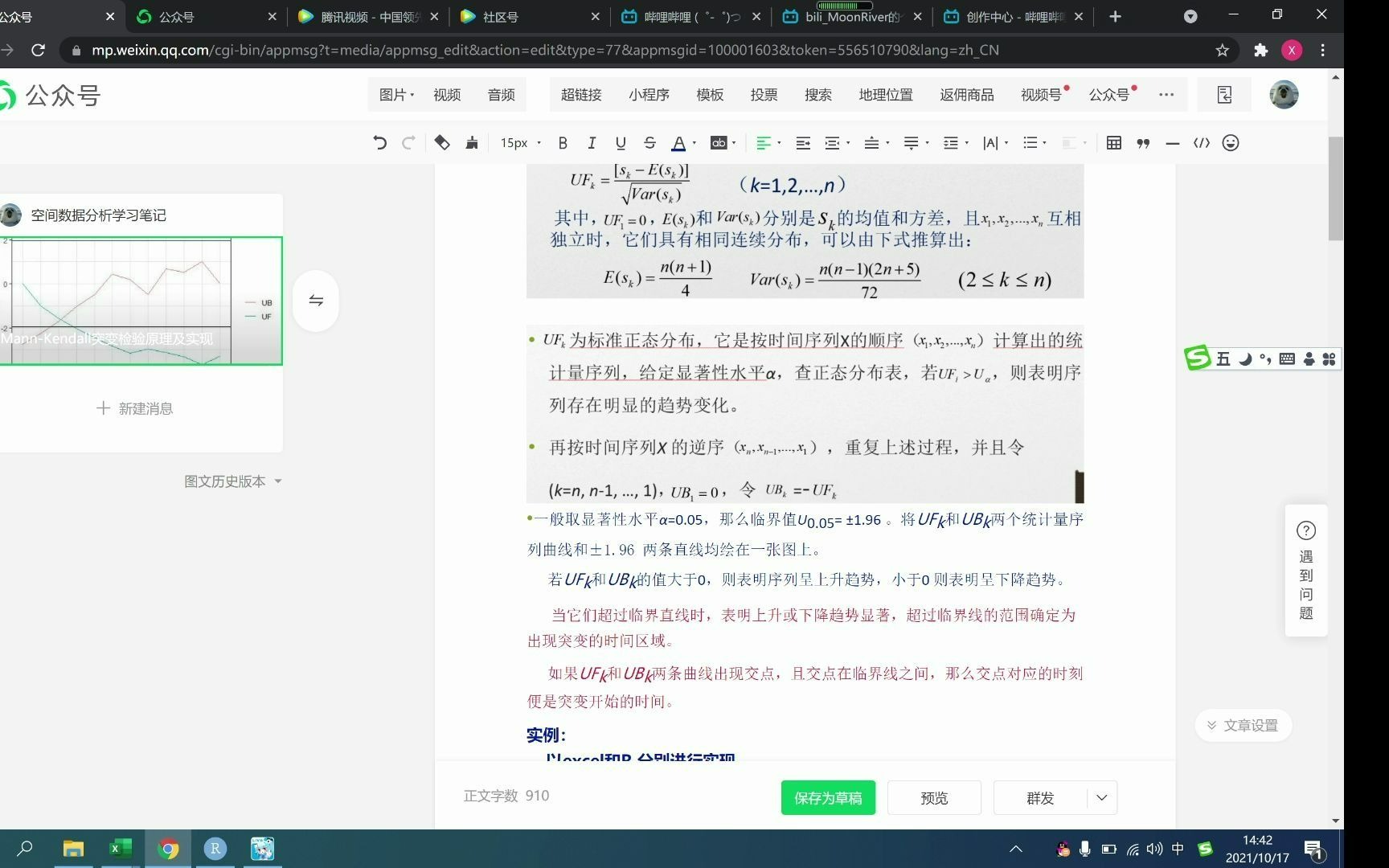
Task: Expand 文章设置 article settings
Action: [x=1243, y=726]
